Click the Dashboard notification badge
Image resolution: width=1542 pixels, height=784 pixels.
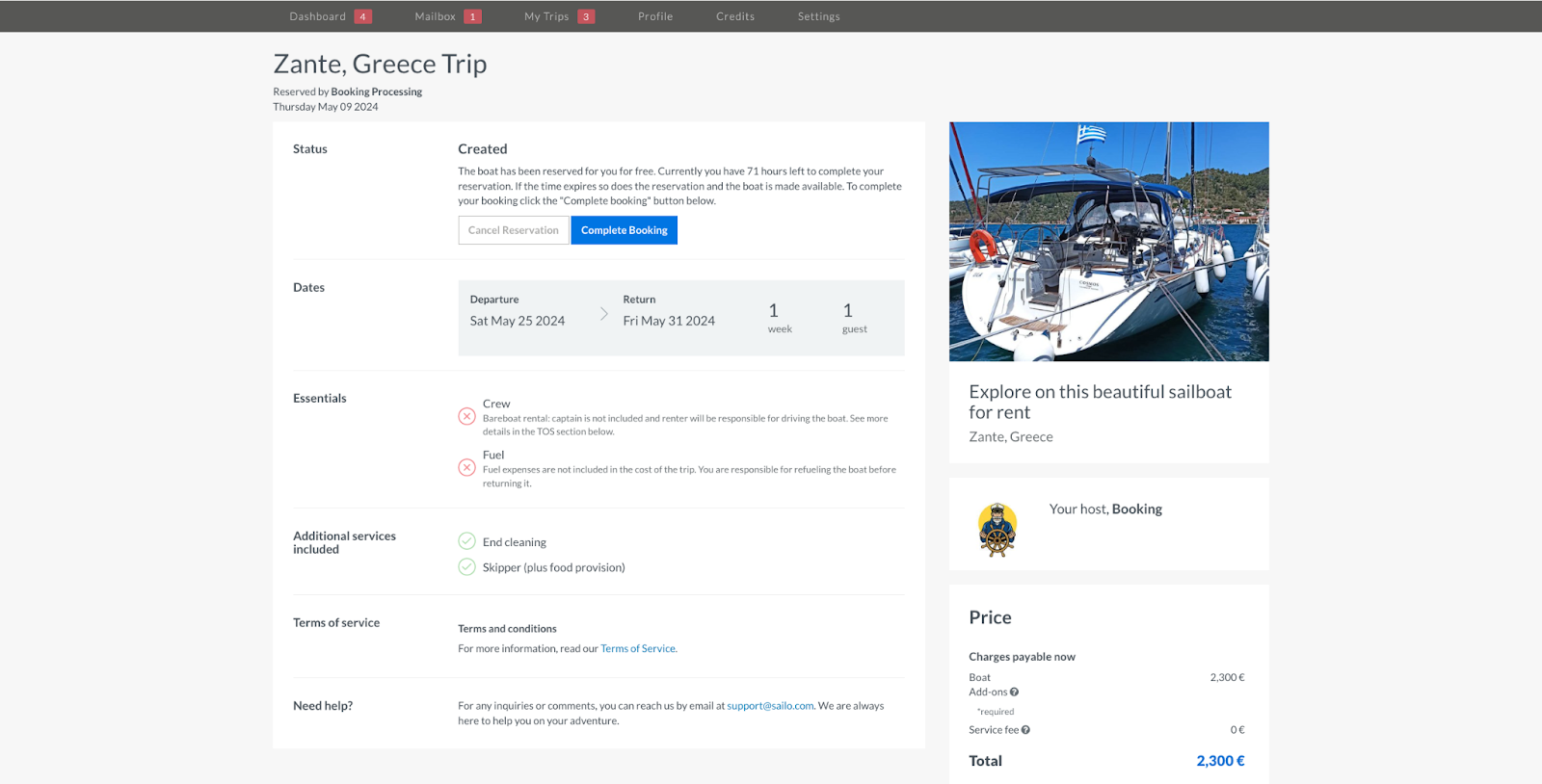point(362,16)
